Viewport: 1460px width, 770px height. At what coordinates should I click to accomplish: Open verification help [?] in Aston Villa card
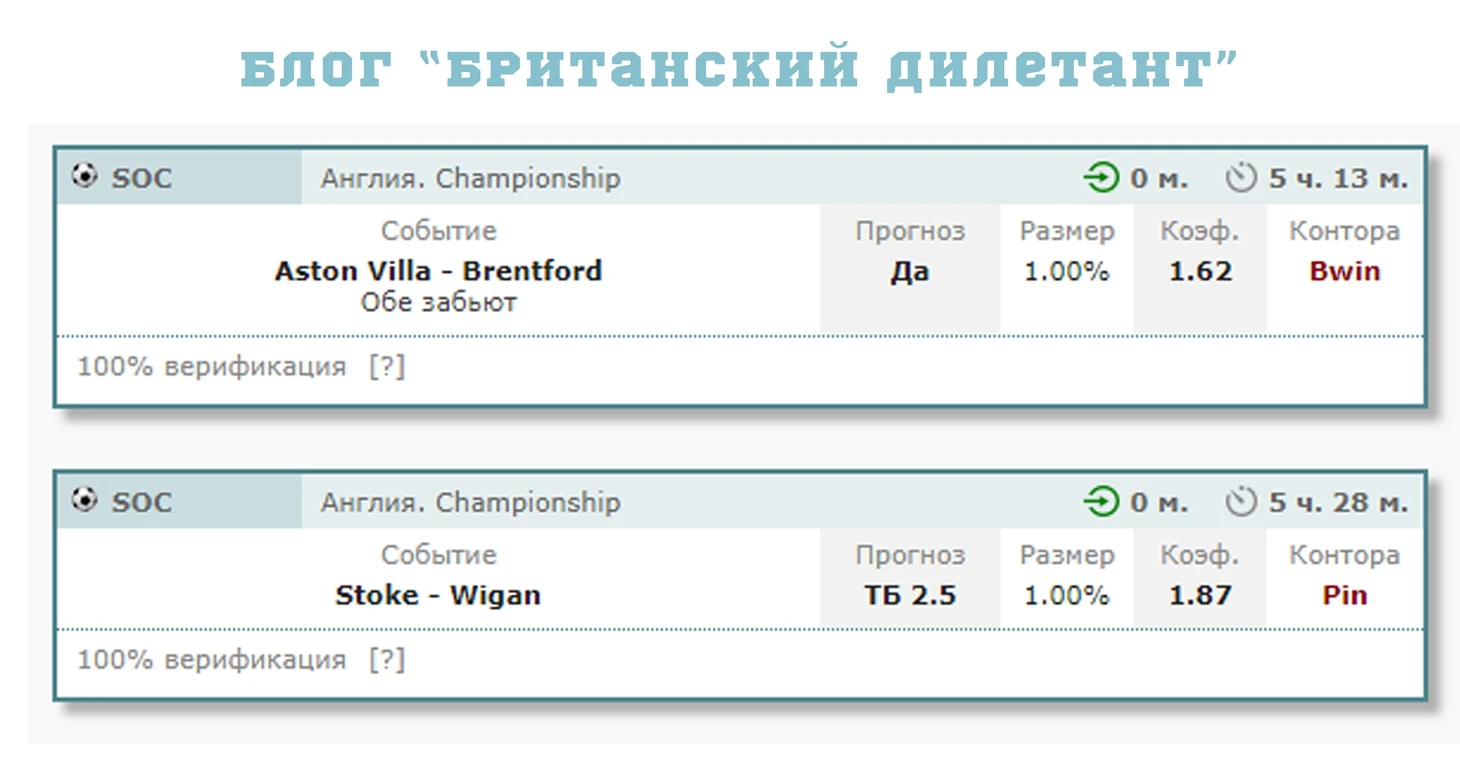click(387, 367)
